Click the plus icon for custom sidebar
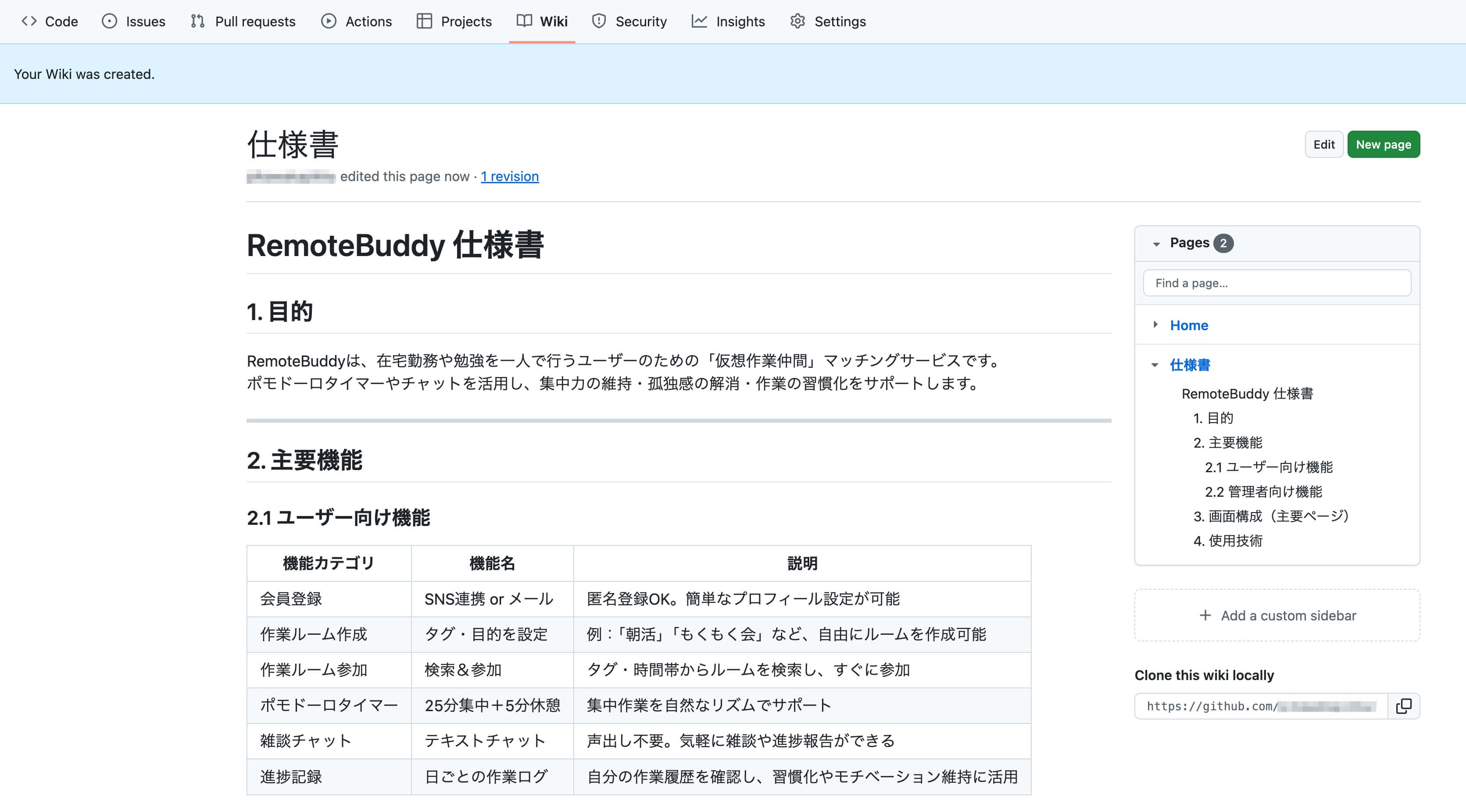The width and height of the screenshot is (1466, 812). (1205, 615)
